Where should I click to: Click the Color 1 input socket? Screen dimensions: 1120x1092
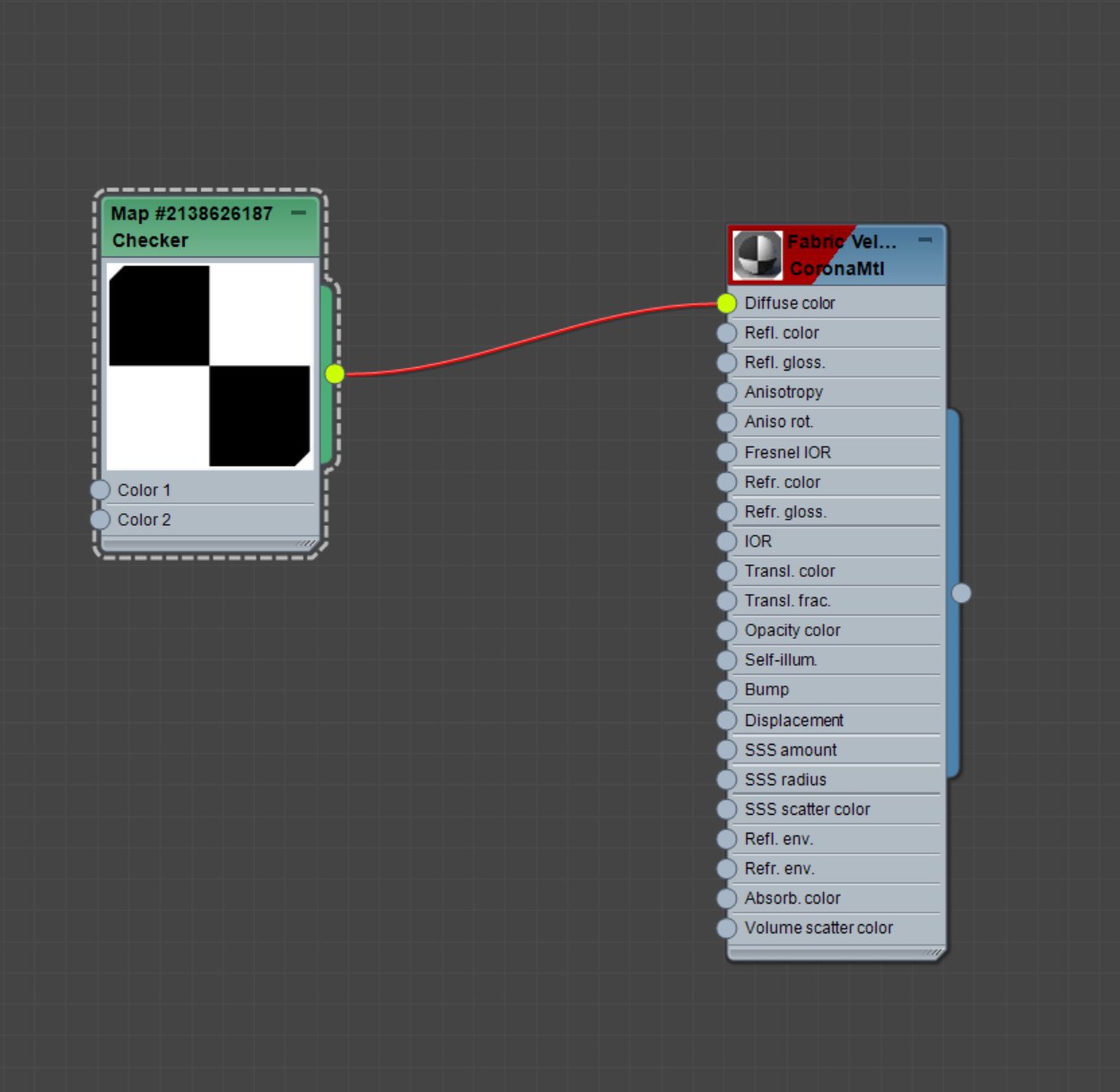pyautogui.click(x=100, y=490)
